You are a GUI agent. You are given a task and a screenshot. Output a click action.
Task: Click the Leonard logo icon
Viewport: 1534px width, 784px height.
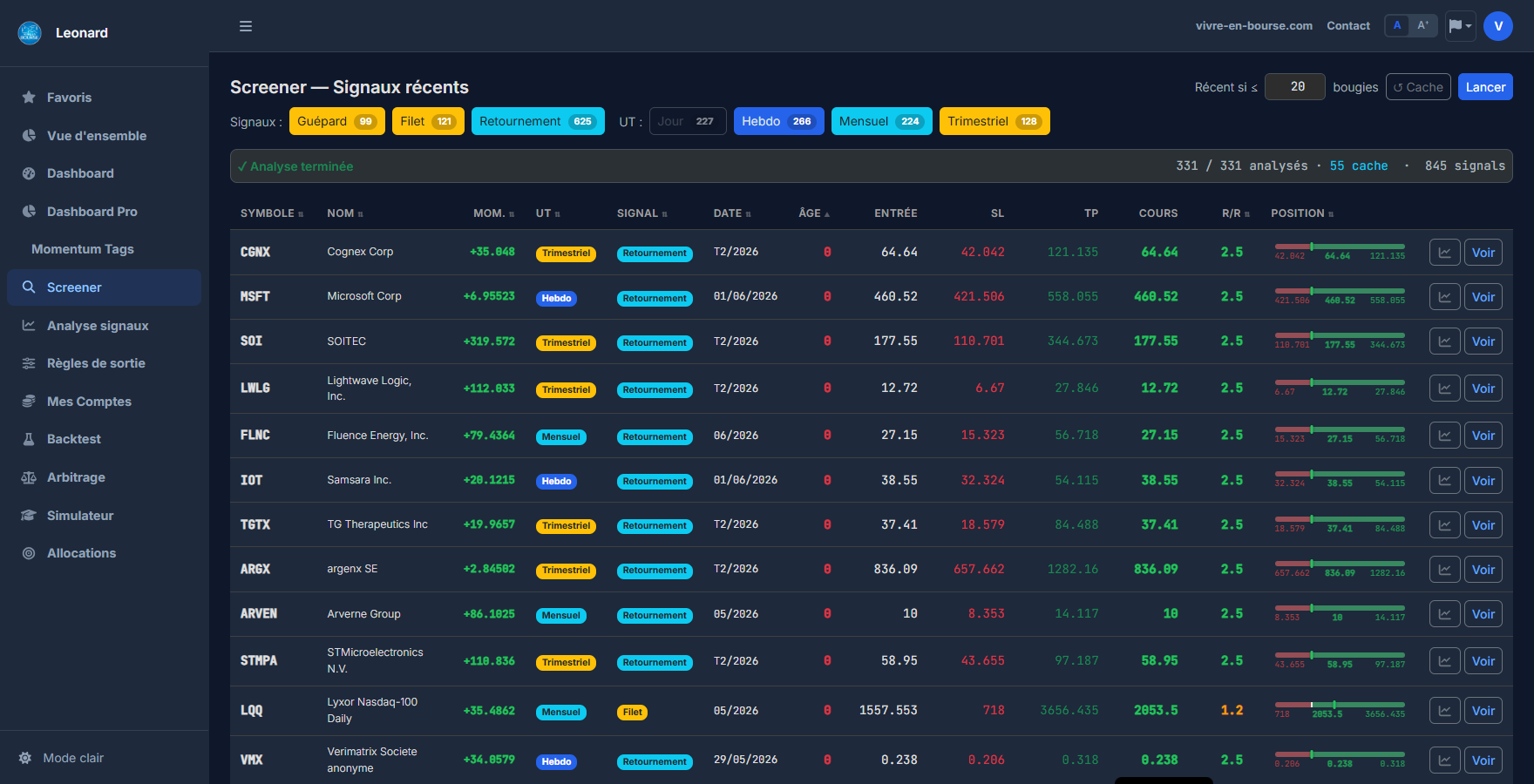(x=30, y=33)
